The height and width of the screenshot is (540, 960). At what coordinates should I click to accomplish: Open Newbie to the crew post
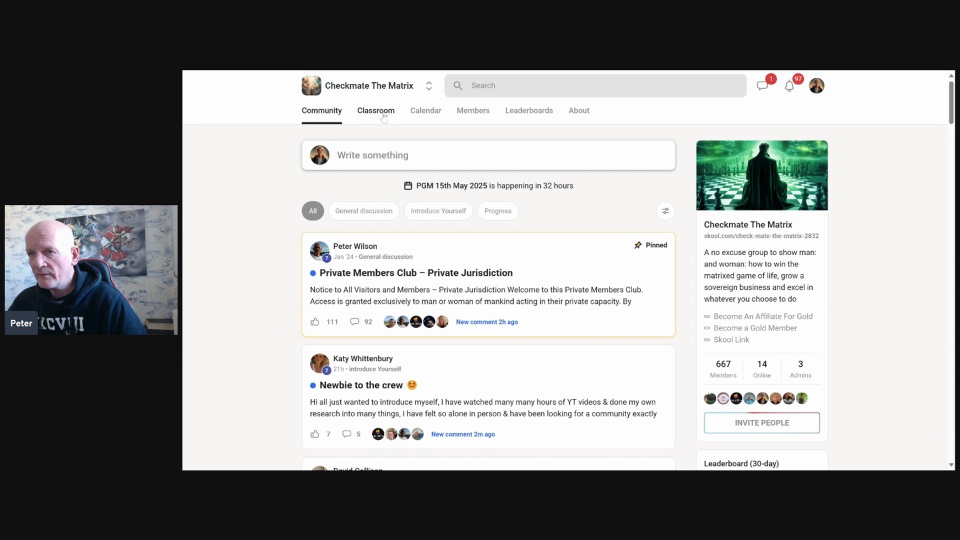click(361, 385)
